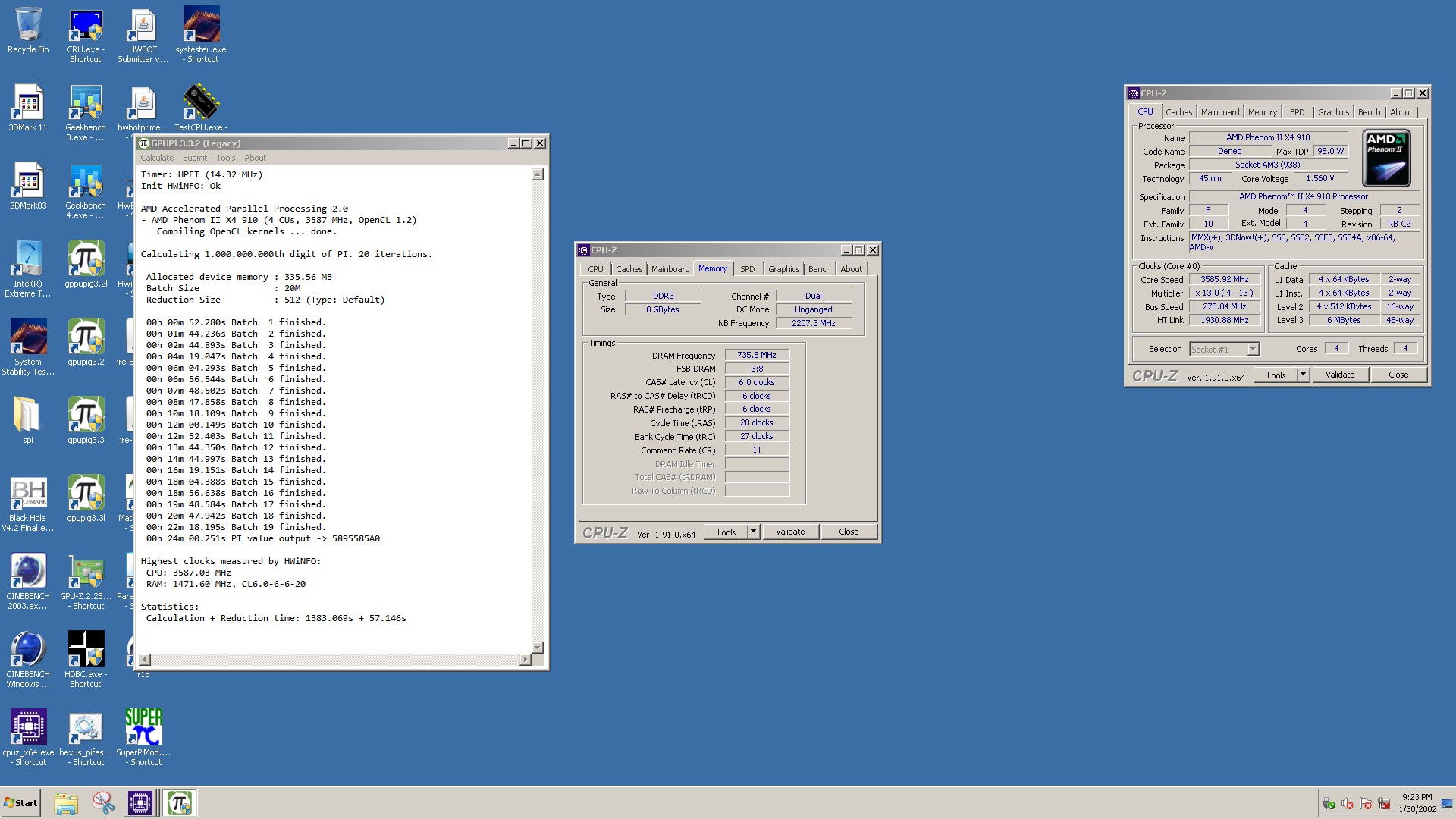This screenshot has height=819, width=1456.
Task: Open the systester.exe shortcut icon
Action: (x=201, y=35)
